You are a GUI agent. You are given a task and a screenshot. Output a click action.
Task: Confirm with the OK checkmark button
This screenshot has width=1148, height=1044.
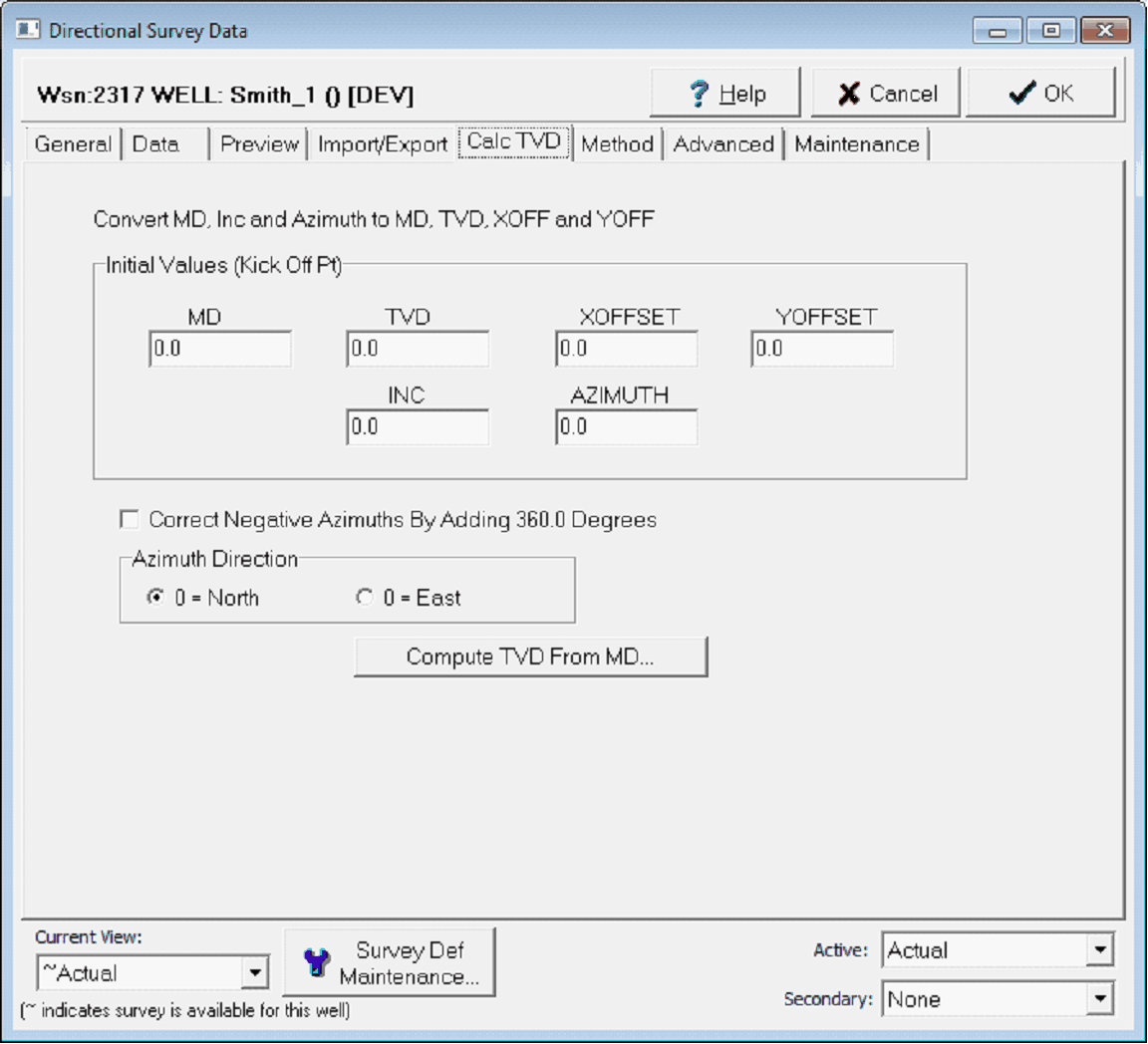tap(1040, 94)
